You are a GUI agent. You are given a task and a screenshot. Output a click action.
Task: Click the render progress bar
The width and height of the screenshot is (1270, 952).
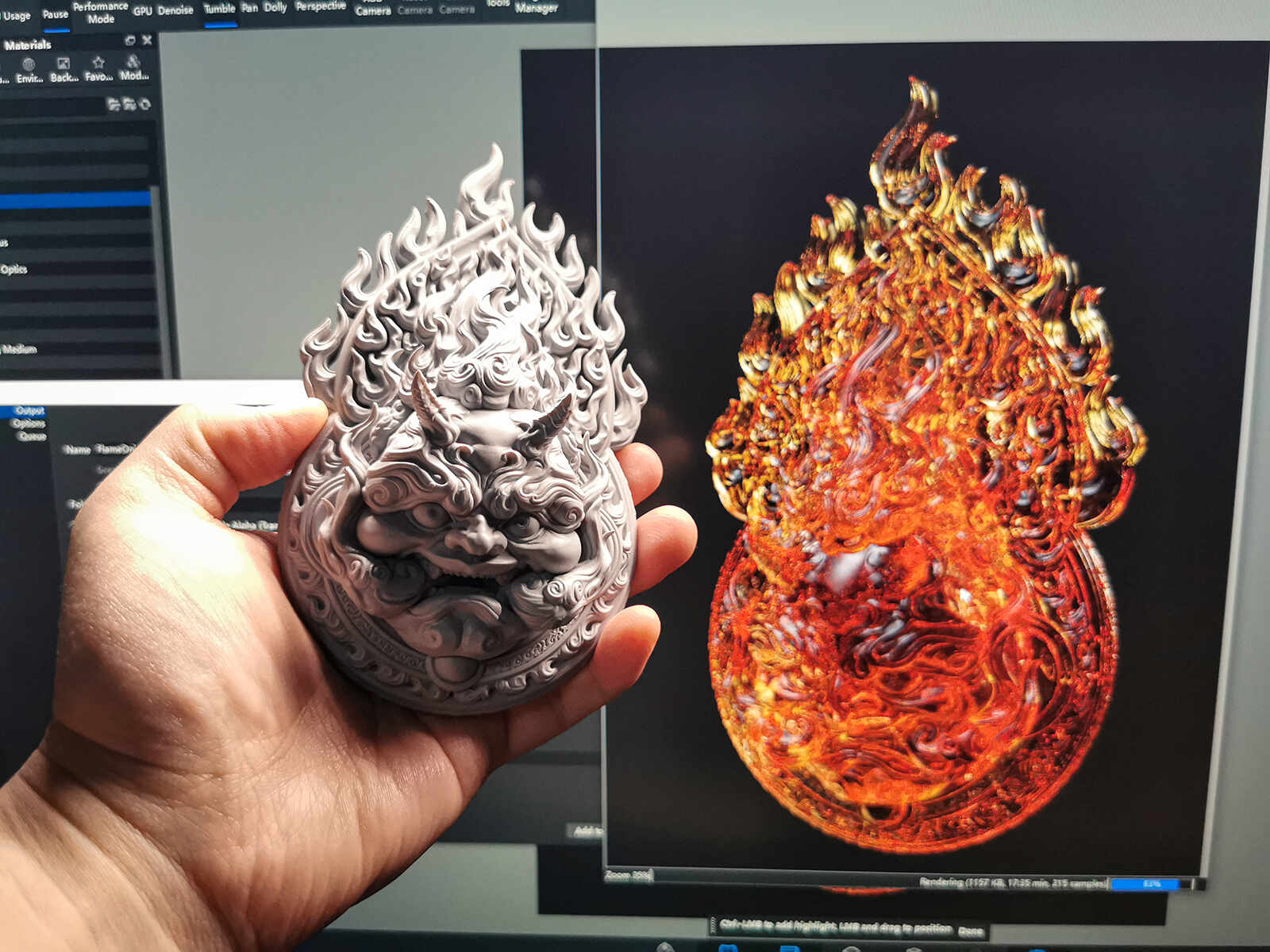click(1150, 884)
